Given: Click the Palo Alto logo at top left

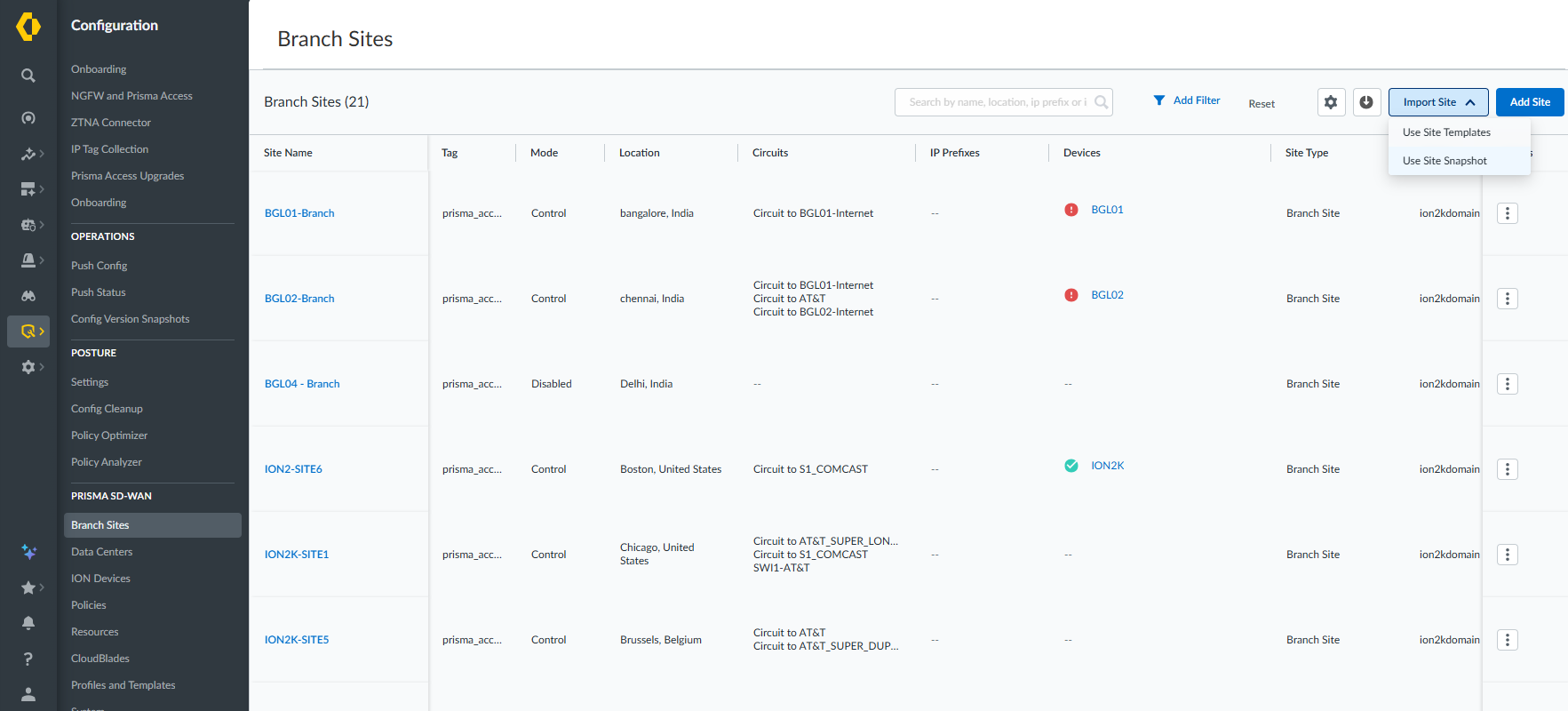Looking at the screenshot, I should [28, 27].
